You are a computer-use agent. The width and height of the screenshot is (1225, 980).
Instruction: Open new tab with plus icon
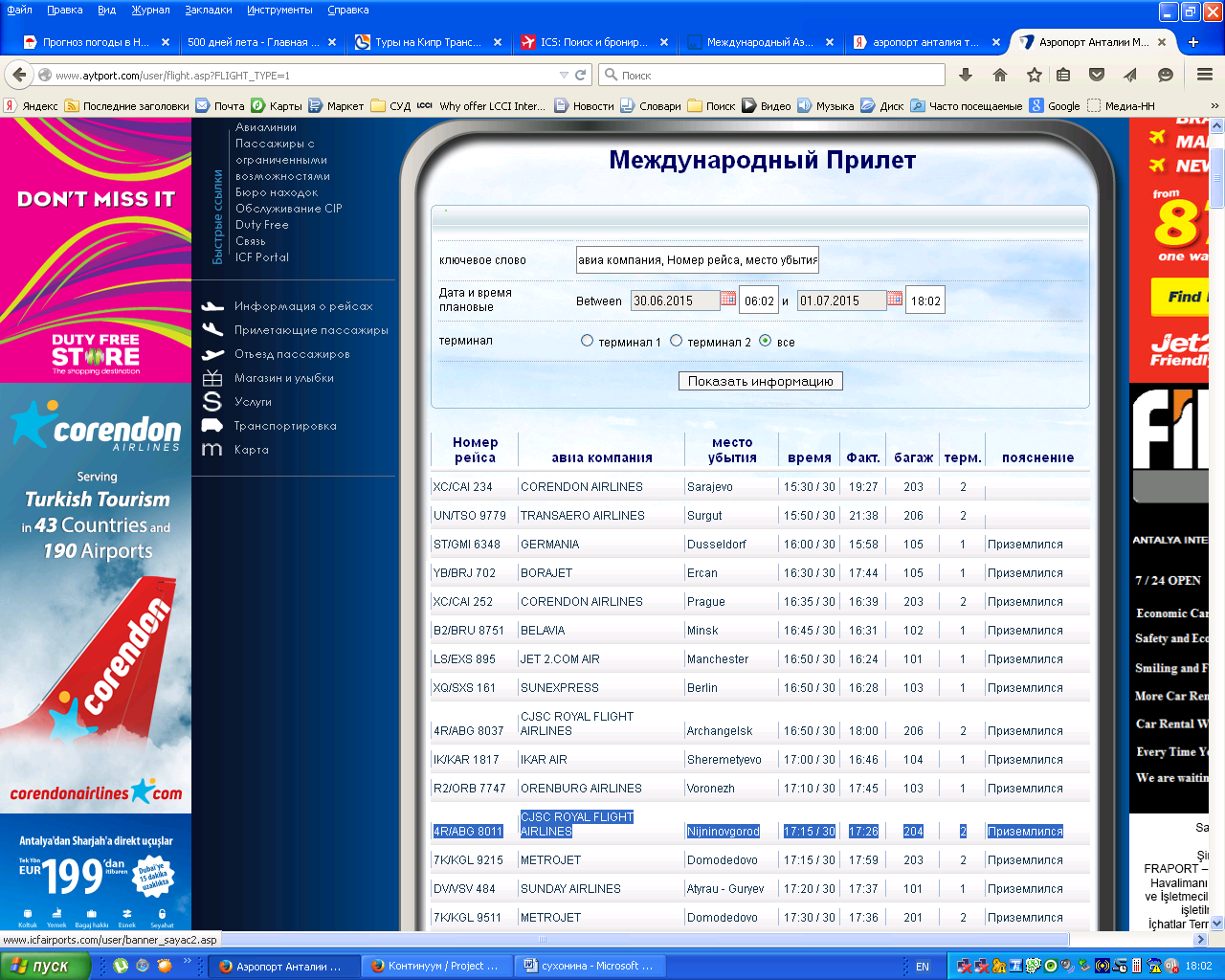1193,42
